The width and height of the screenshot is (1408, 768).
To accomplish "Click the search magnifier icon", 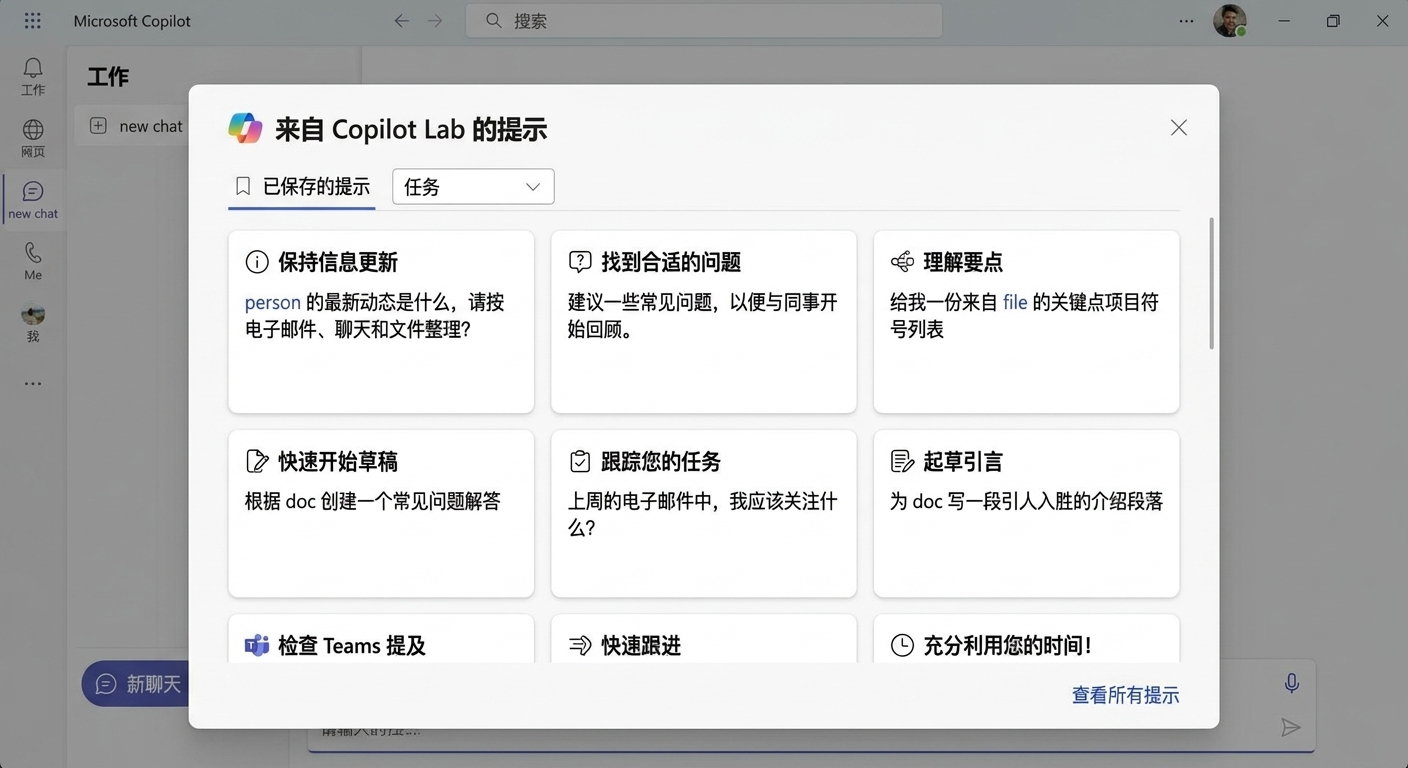I will (x=493, y=20).
